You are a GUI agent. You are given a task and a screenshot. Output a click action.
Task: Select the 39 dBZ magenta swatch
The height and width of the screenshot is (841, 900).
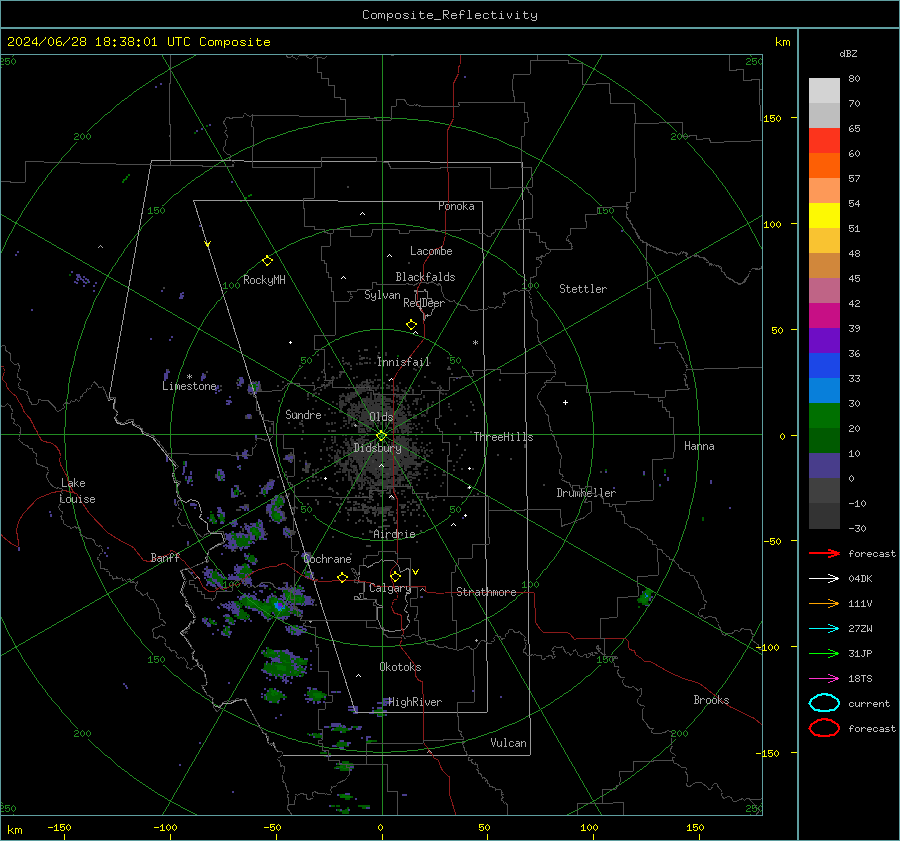824,316
